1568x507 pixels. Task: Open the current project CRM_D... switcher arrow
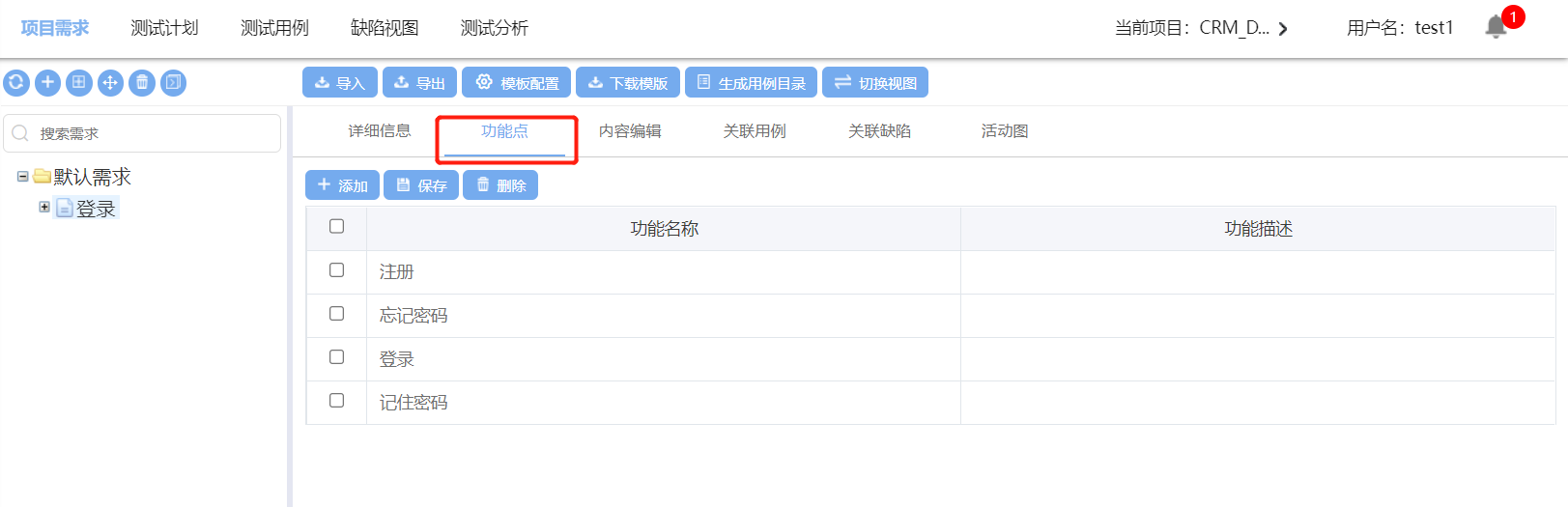(x=1283, y=29)
